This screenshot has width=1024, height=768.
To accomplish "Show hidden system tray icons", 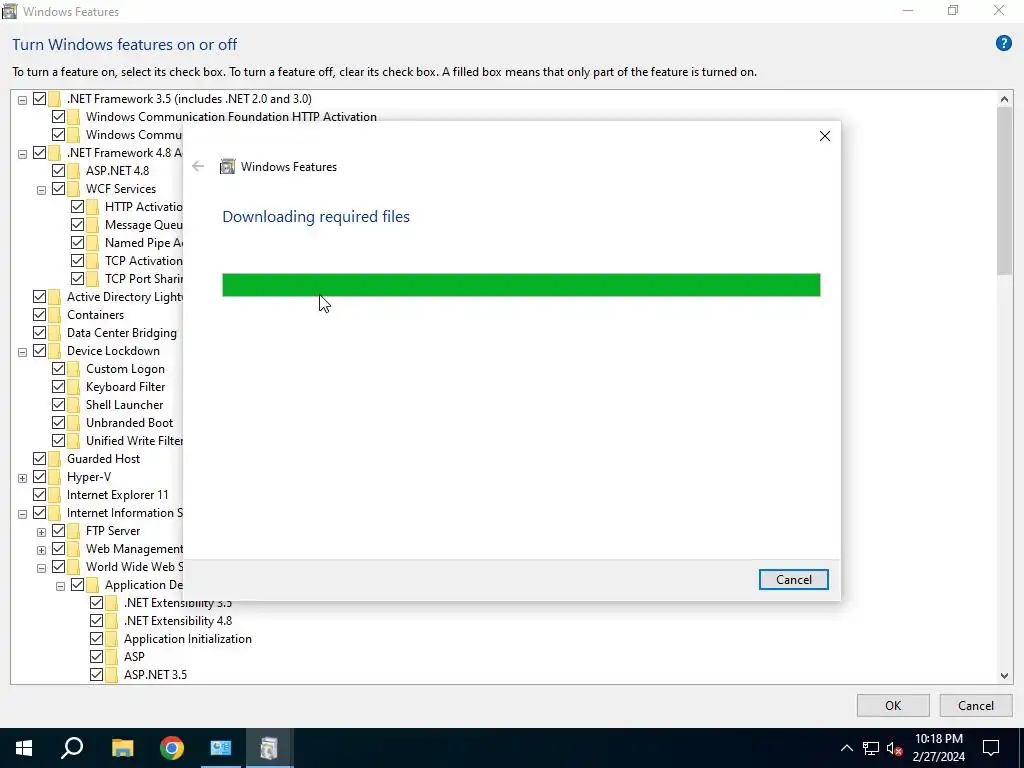I will pyautogui.click(x=846, y=748).
